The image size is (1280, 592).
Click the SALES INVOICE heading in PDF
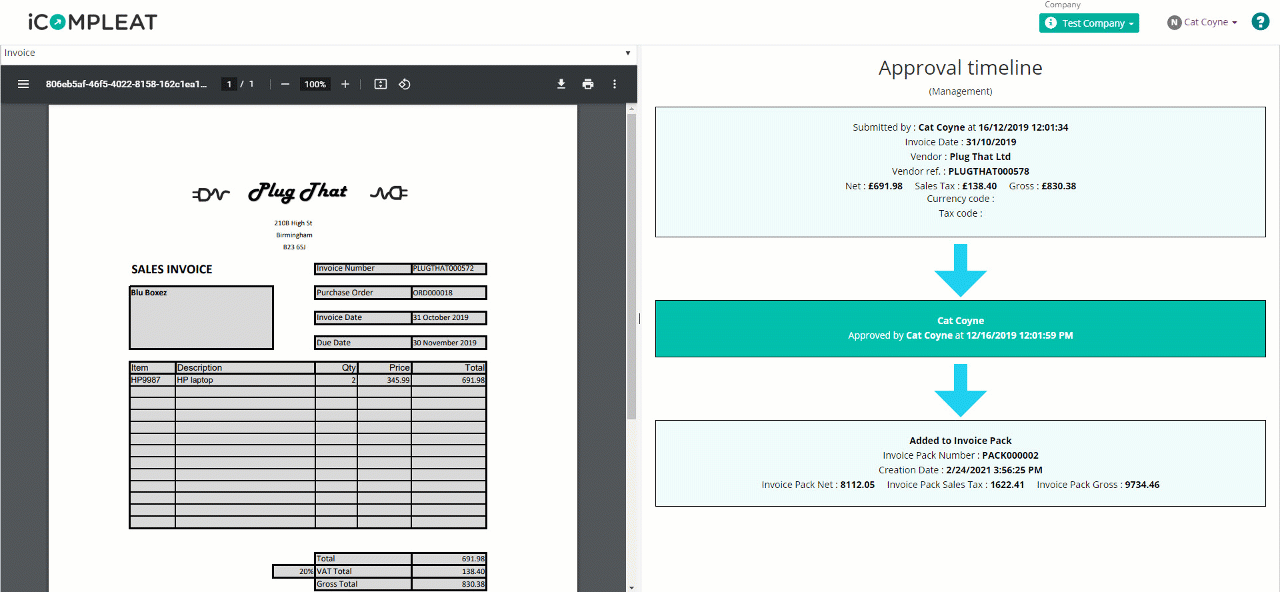pyautogui.click(x=172, y=270)
